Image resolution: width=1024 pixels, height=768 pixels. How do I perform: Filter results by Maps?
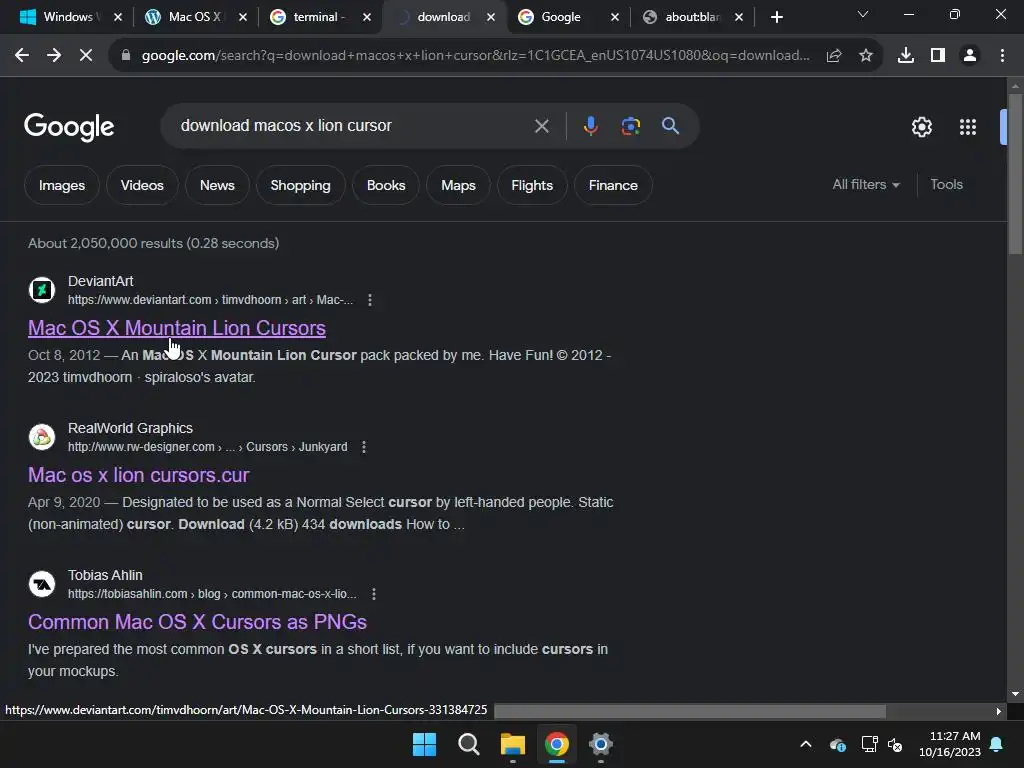(x=458, y=185)
